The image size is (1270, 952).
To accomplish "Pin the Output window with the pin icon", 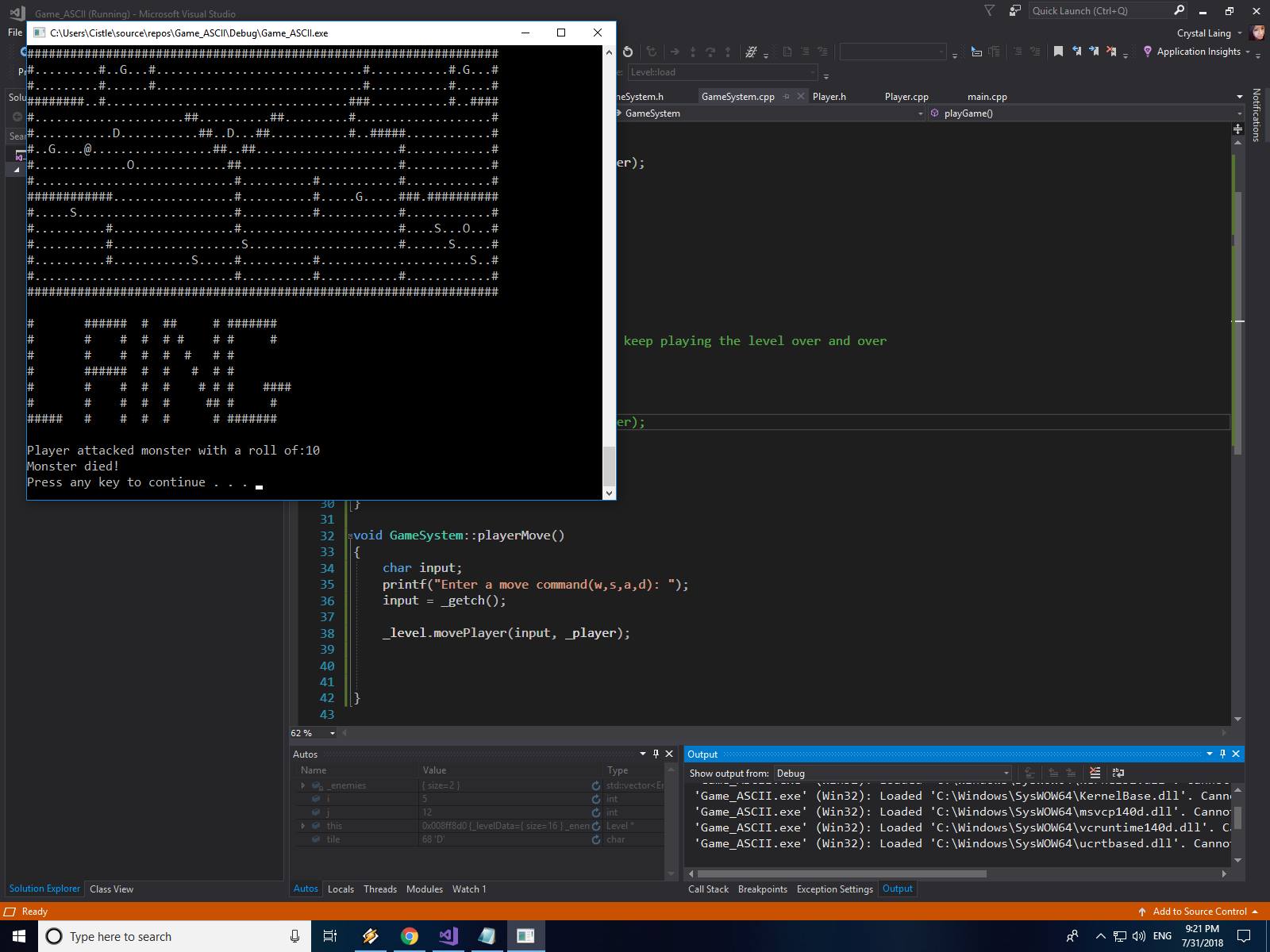I will pyautogui.click(x=1222, y=754).
